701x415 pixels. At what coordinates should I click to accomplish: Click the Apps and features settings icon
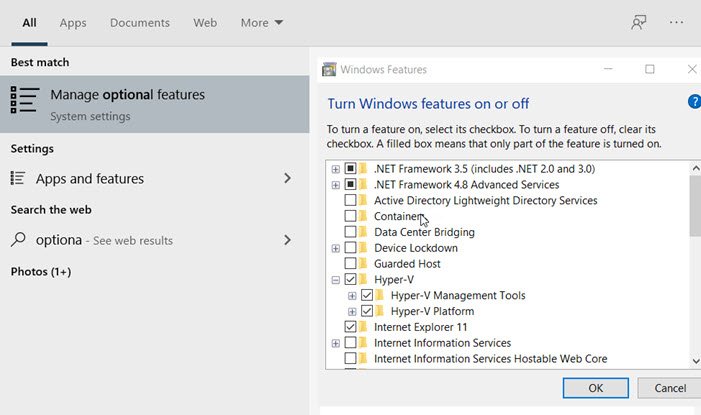coord(17,179)
